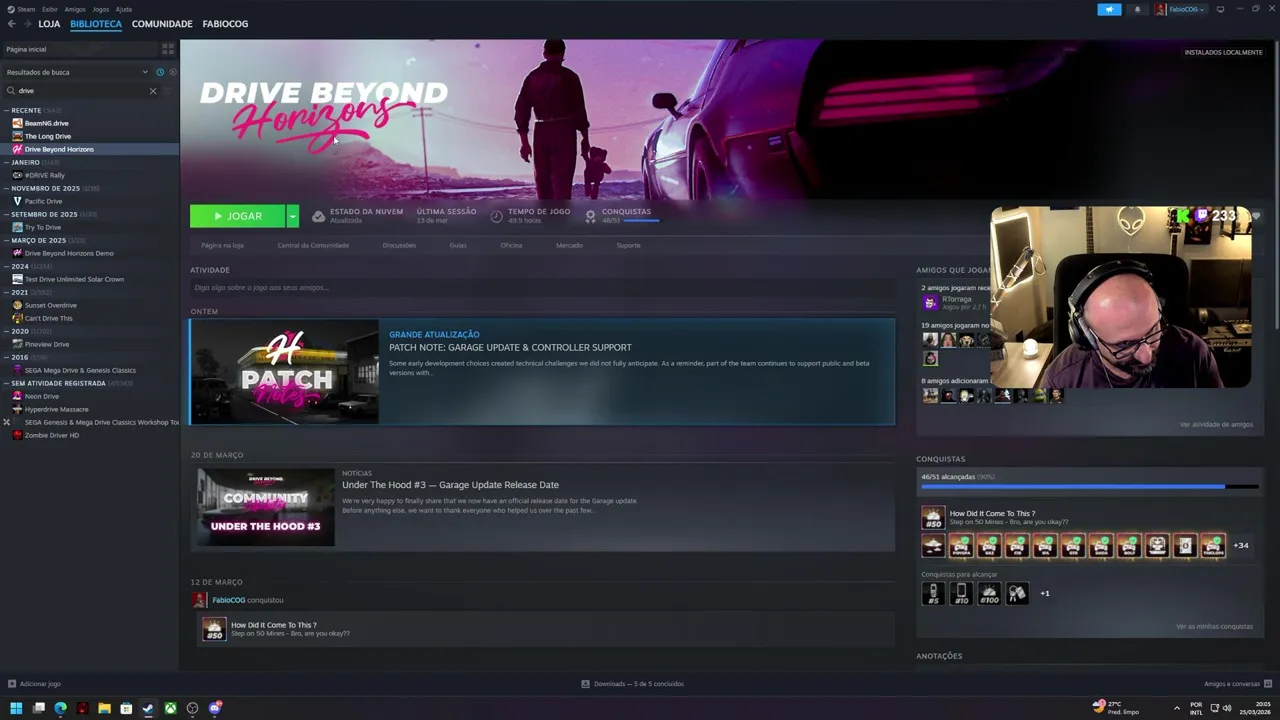Open the JOGAR button dropdown arrow

(292, 216)
